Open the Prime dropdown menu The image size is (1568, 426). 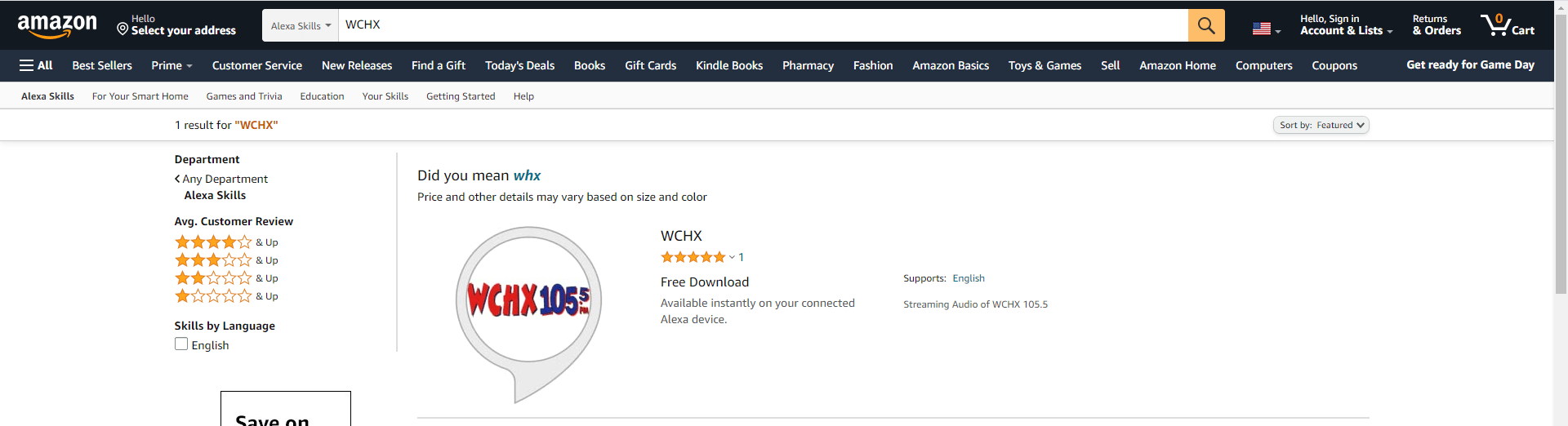[x=171, y=65]
